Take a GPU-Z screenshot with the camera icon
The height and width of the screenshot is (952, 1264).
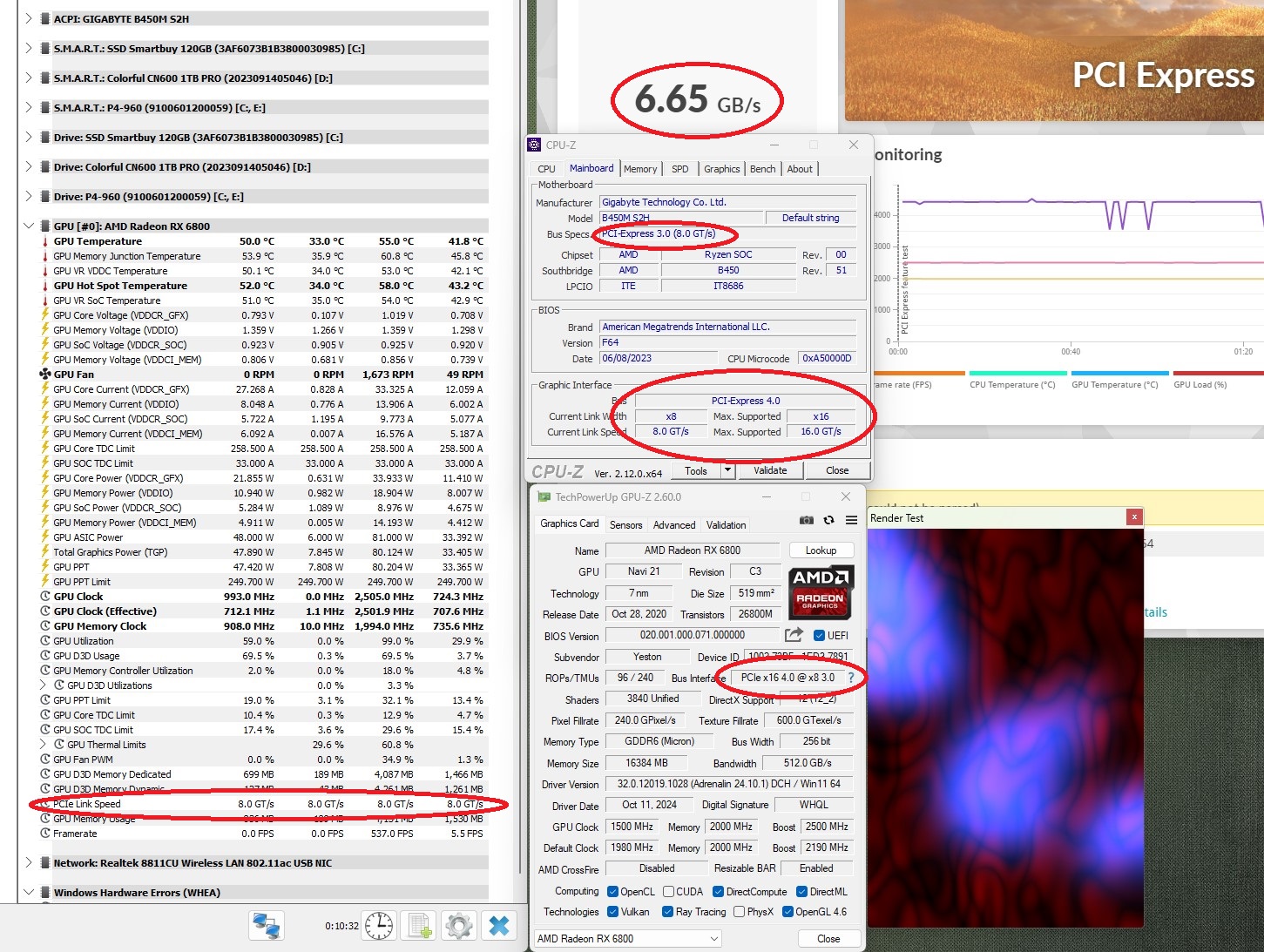click(x=807, y=520)
